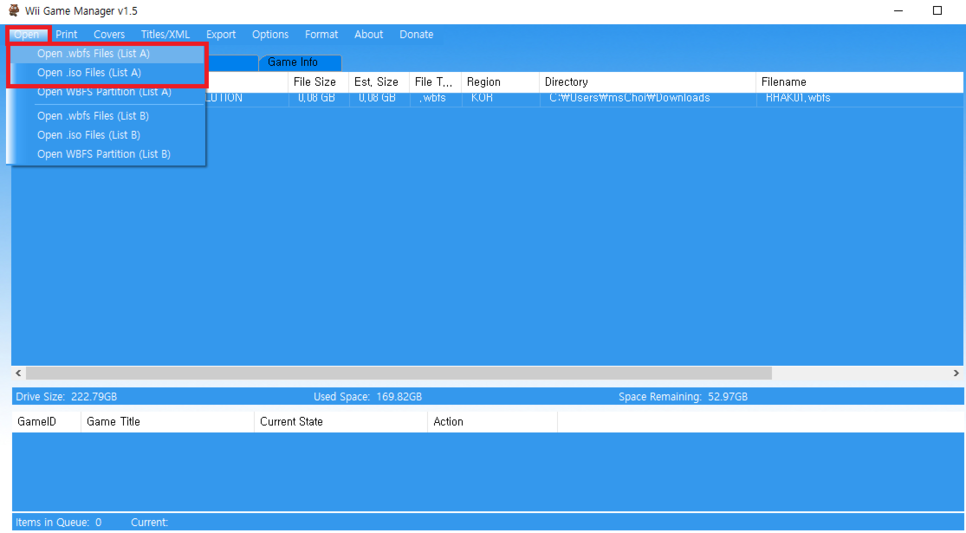The width and height of the screenshot is (966, 533).
Task: Open the Titles/XML menu
Action: pyautogui.click(x=165, y=35)
